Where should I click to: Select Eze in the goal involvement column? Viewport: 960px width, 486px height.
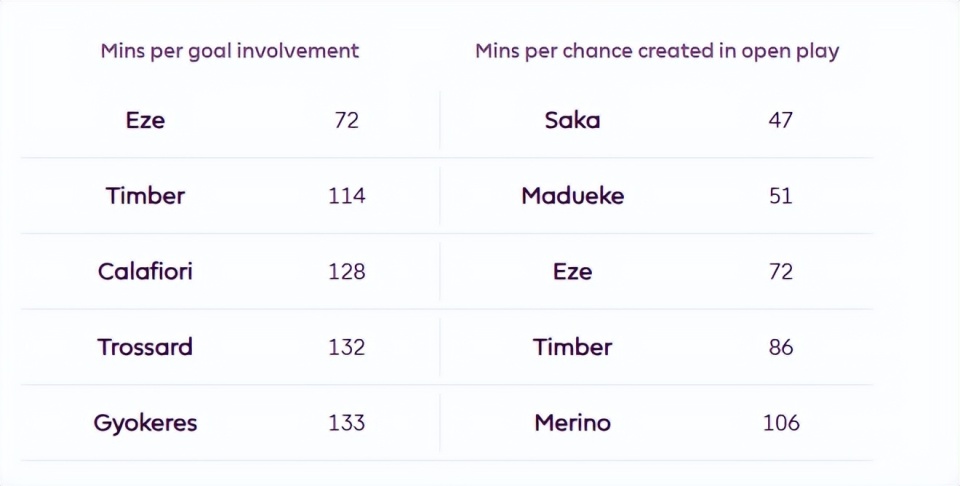[145, 120]
